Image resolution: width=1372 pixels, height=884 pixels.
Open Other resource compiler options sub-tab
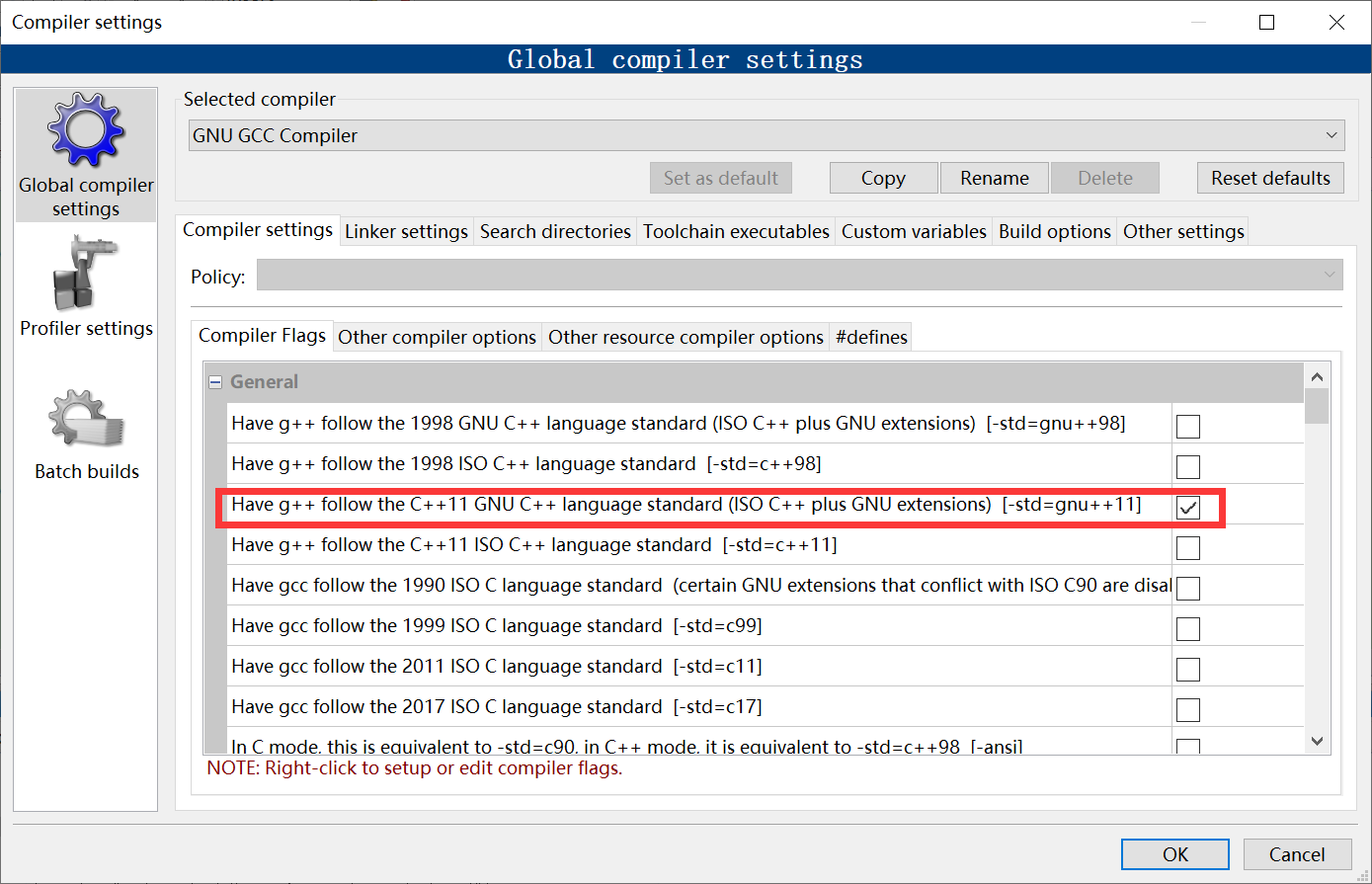686,337
